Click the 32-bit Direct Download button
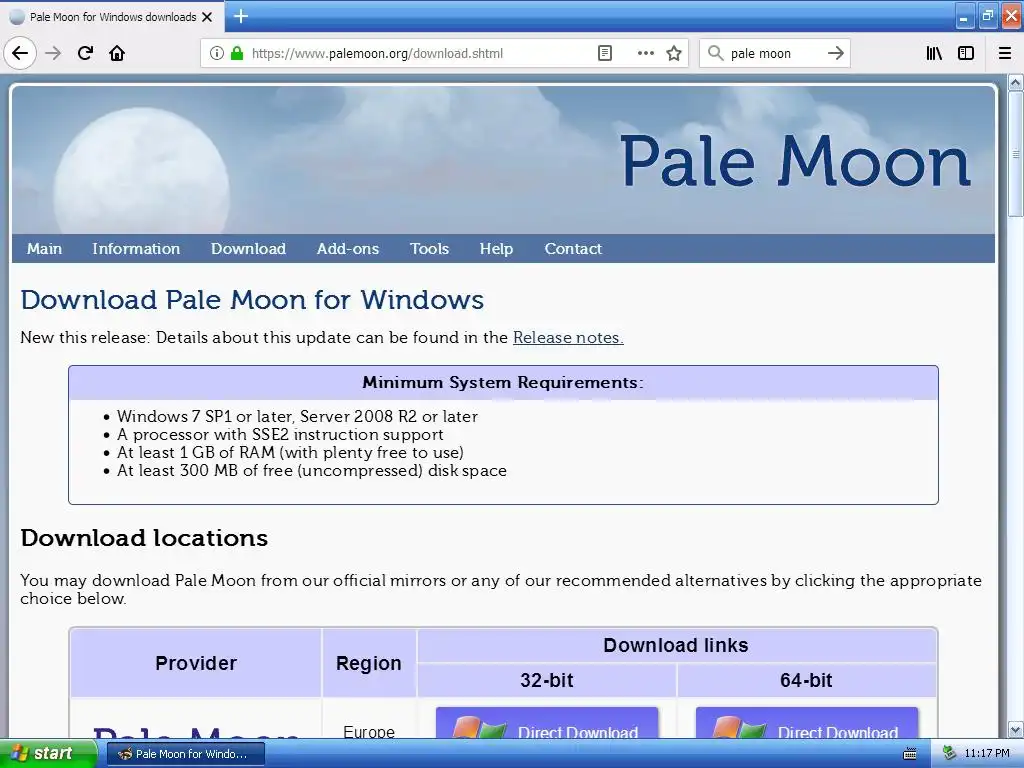This screenshot has width=1024, height=768. [547, 724]
